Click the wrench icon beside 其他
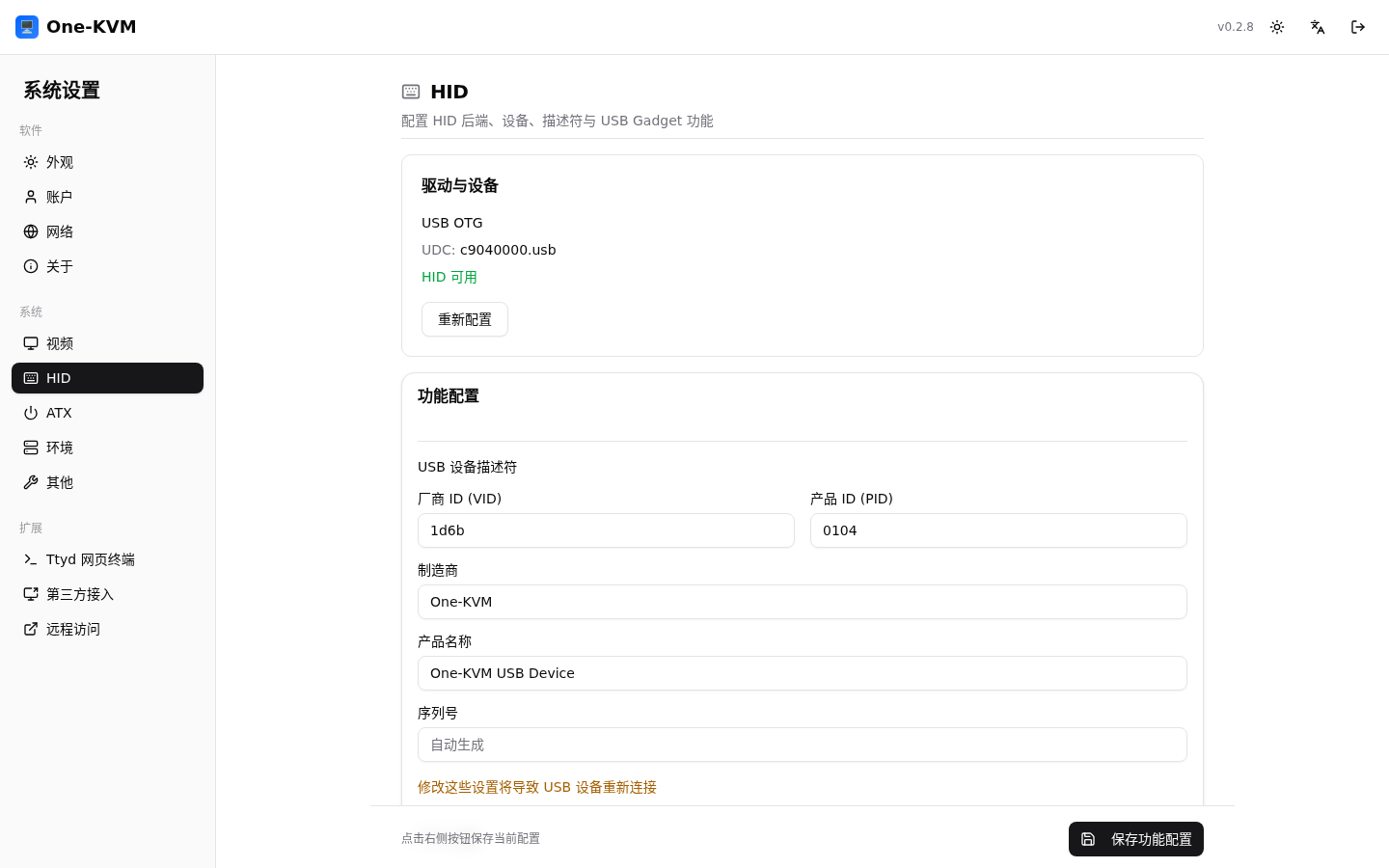The height and width of the screenshot is (868, 1389). 31,482
